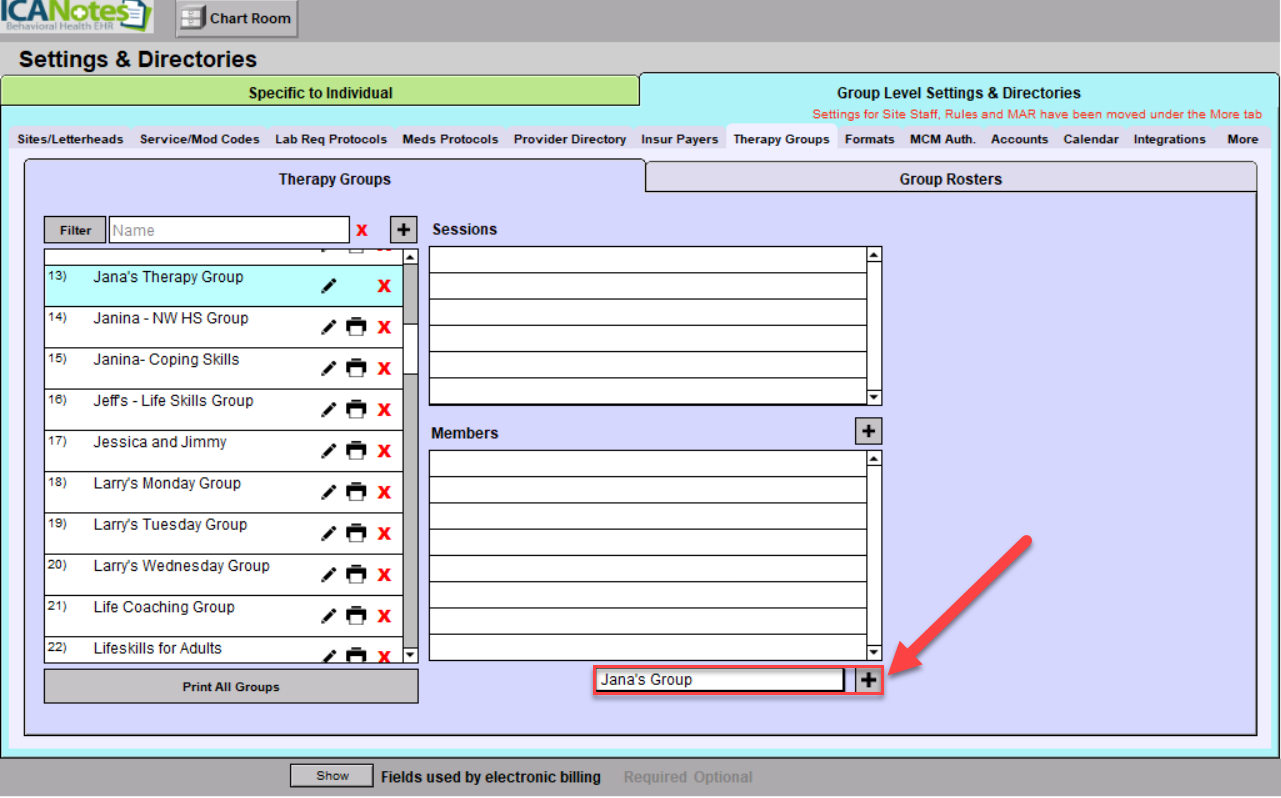Delete Larry's Wednesday Group
The height and width of the screenshot is (798, 1281).
(x=384, y=574)
